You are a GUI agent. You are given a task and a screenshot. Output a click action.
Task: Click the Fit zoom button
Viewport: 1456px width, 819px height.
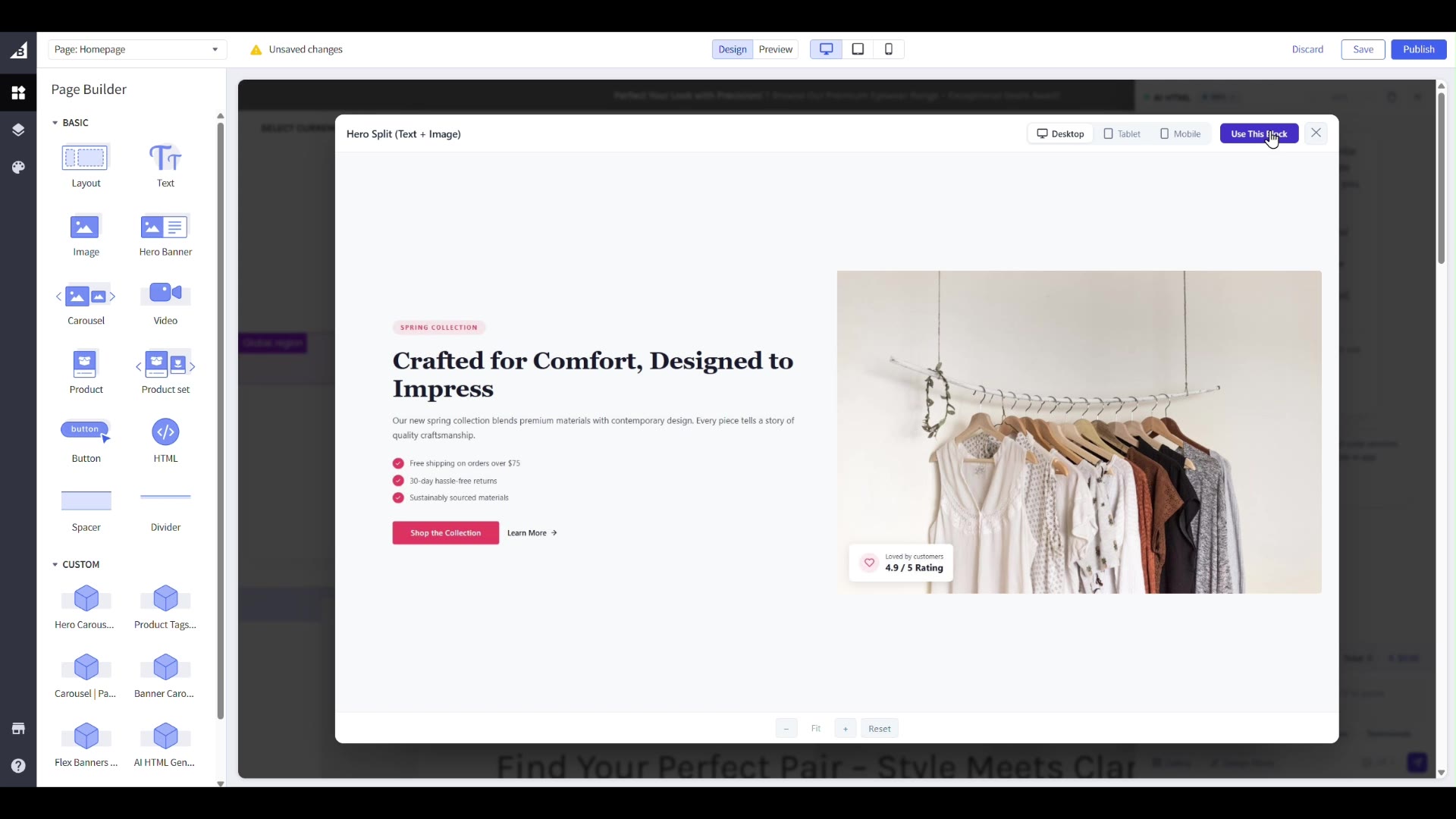click(x=816, y=729)
